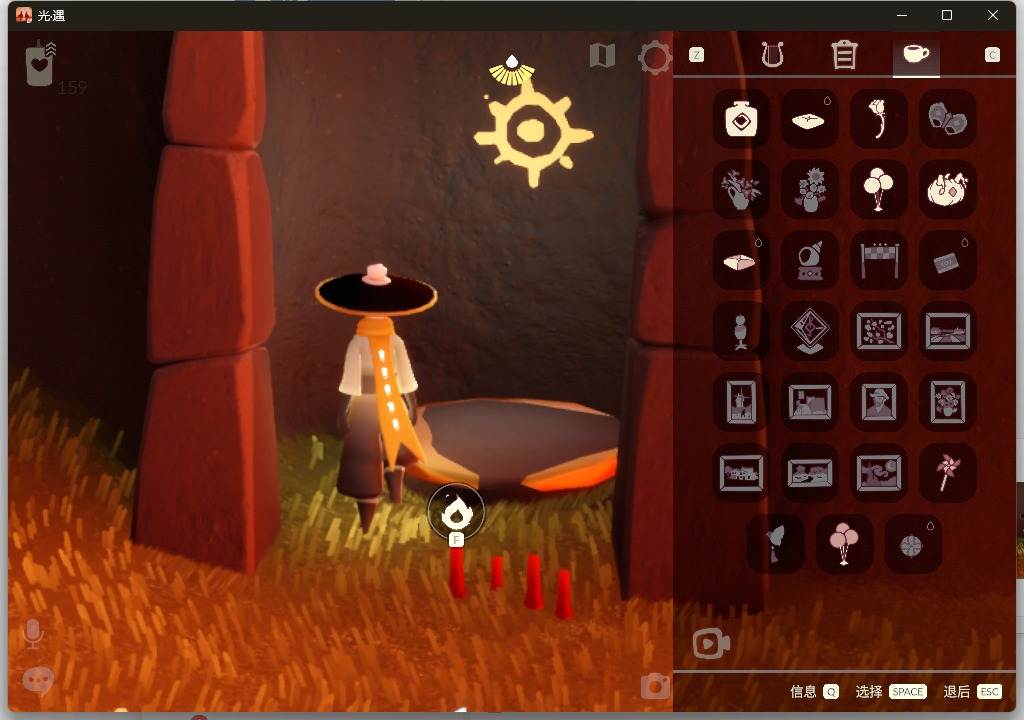Pick the windmill framed painting
Screen dimensions: 1024x720
[x=741, y=401]
